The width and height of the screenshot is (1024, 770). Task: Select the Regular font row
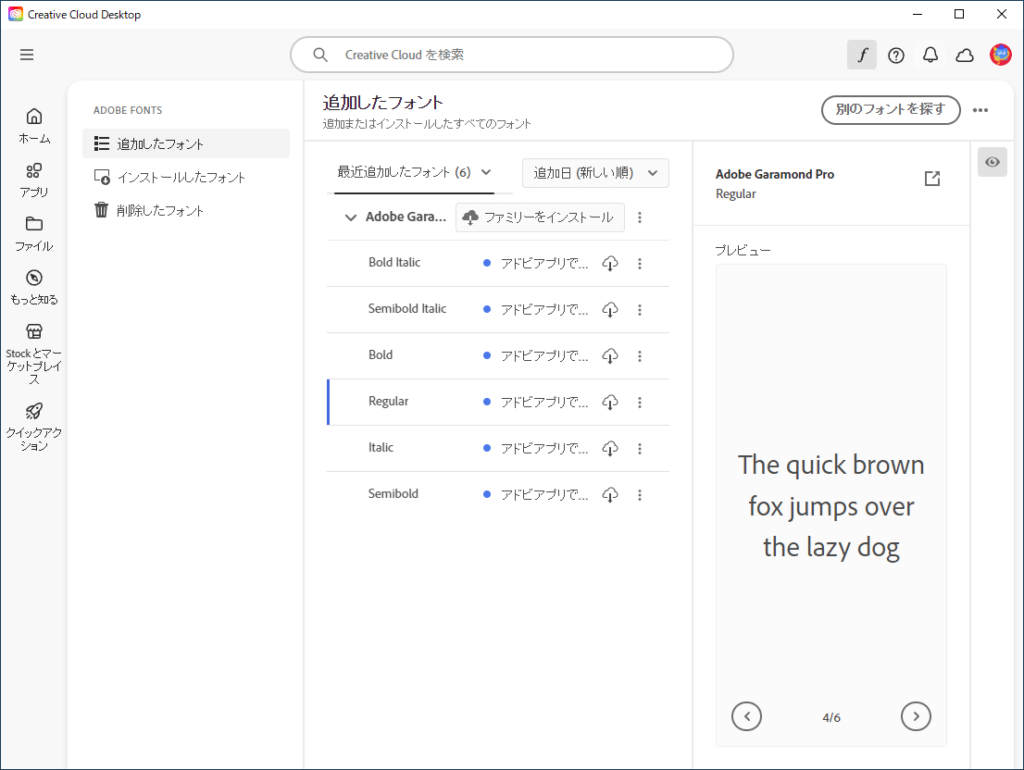(x=498, y=402)
